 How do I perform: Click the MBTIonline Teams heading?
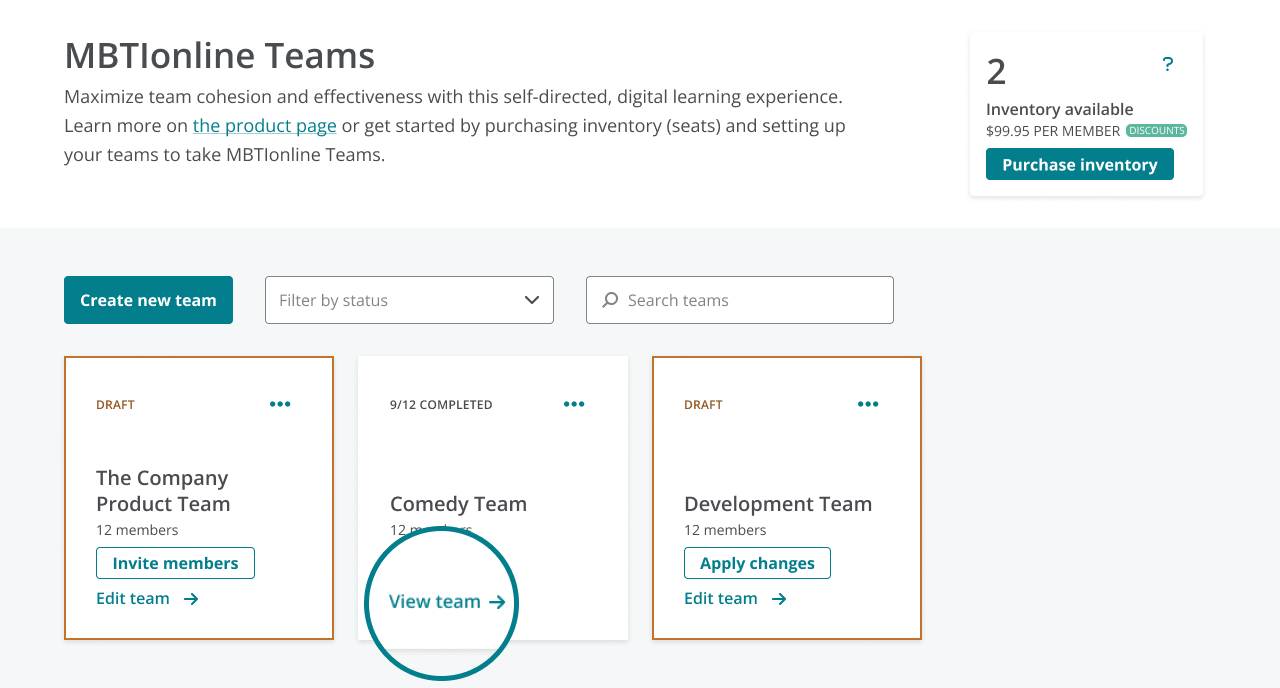[219, 55]
